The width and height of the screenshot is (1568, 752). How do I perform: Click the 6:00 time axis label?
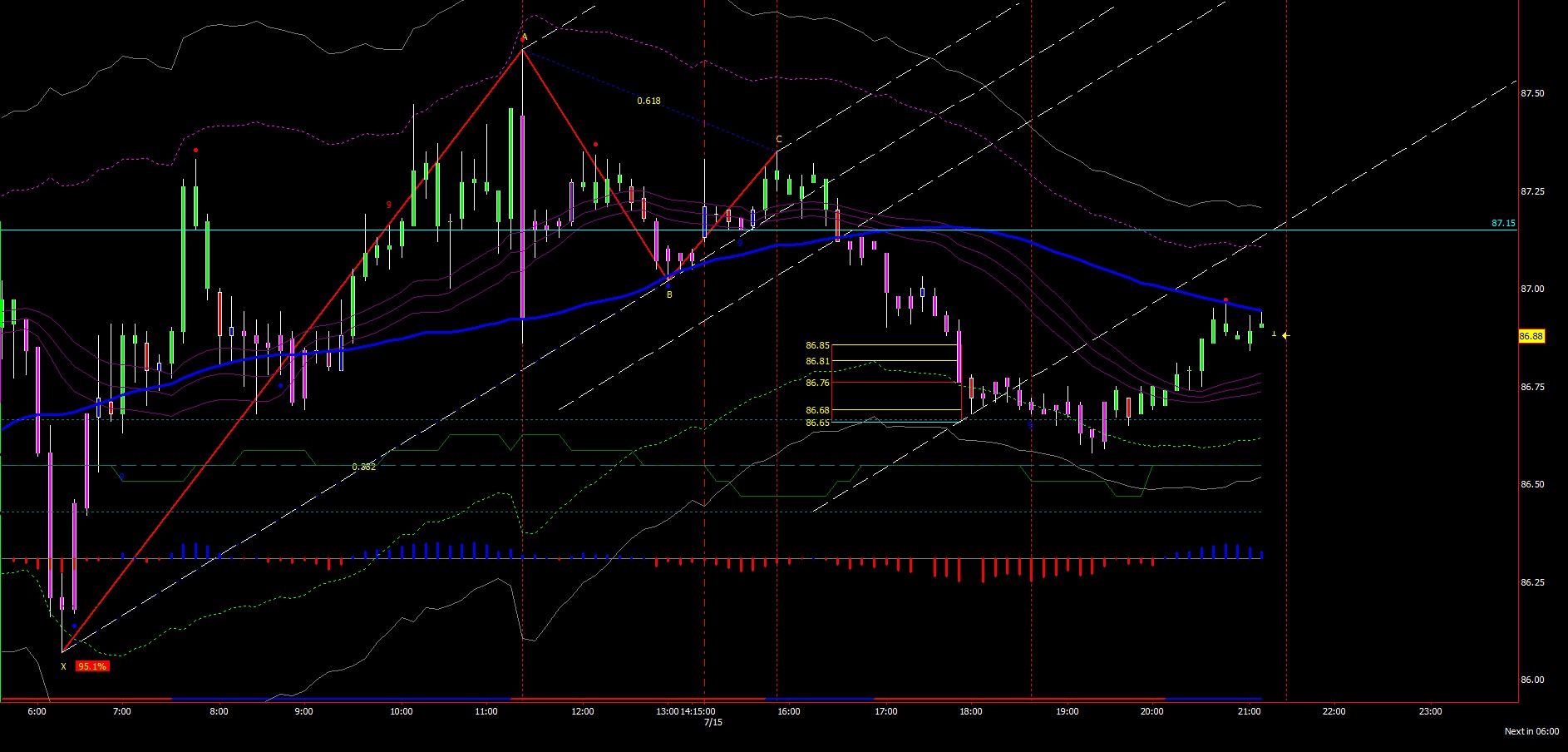point(37,711)
